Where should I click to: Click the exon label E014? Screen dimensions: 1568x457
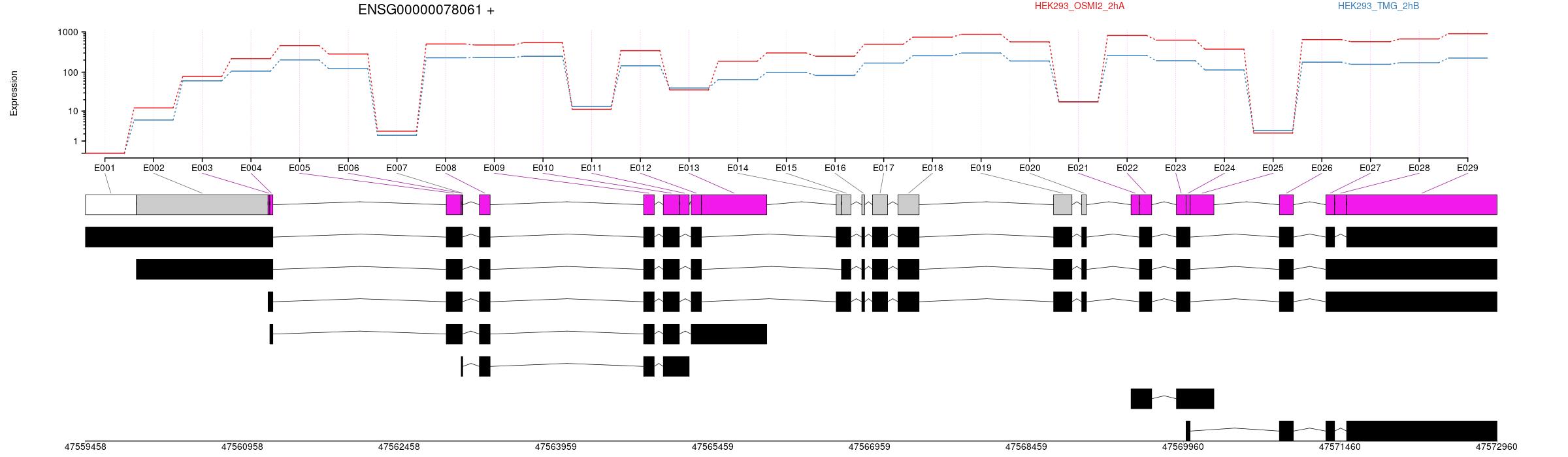coord(738,168)
